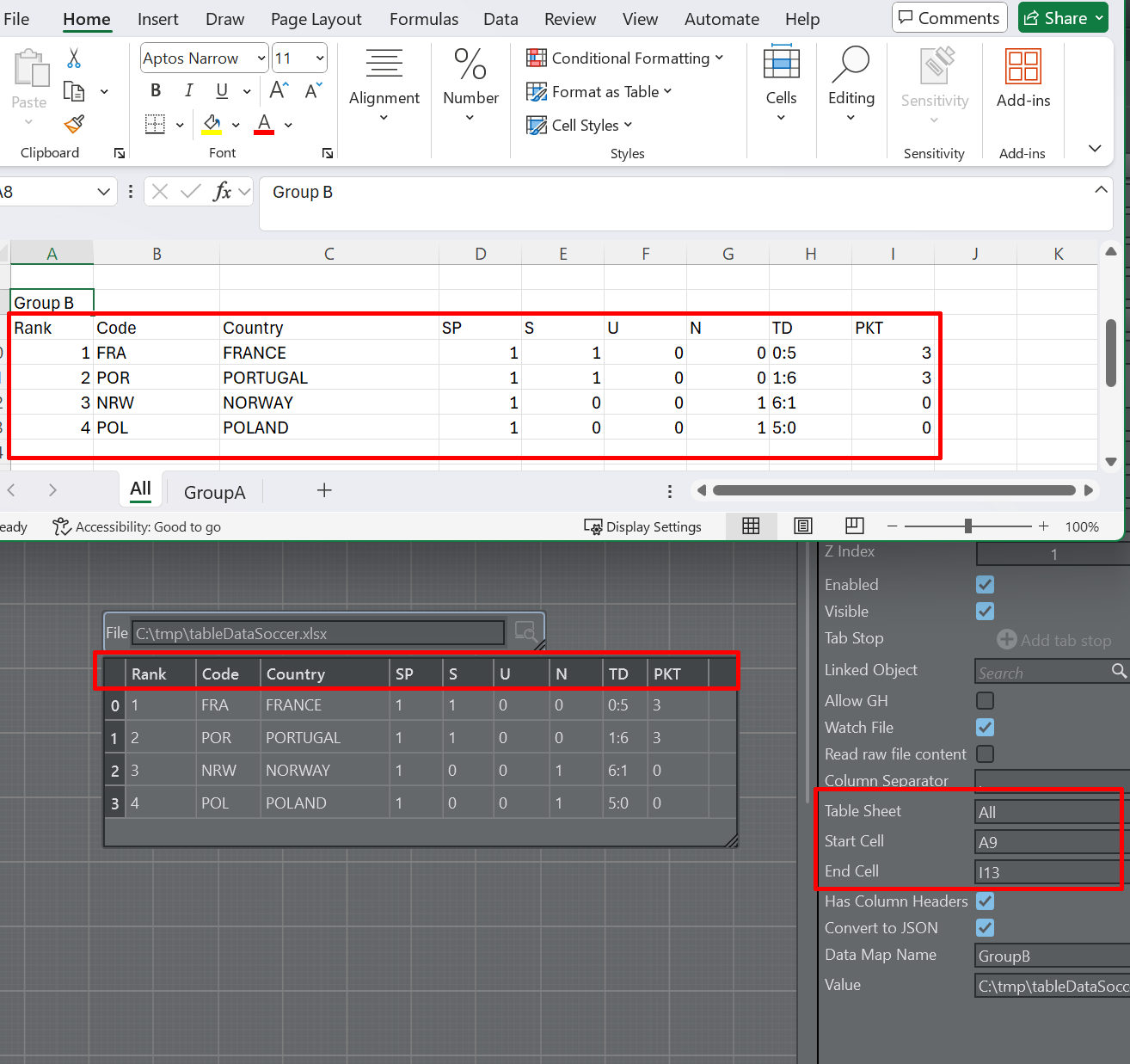Viewport: 1130px width, 1064px height.
Task: Click the zoom slider handle
Action: tap(968, 526)
